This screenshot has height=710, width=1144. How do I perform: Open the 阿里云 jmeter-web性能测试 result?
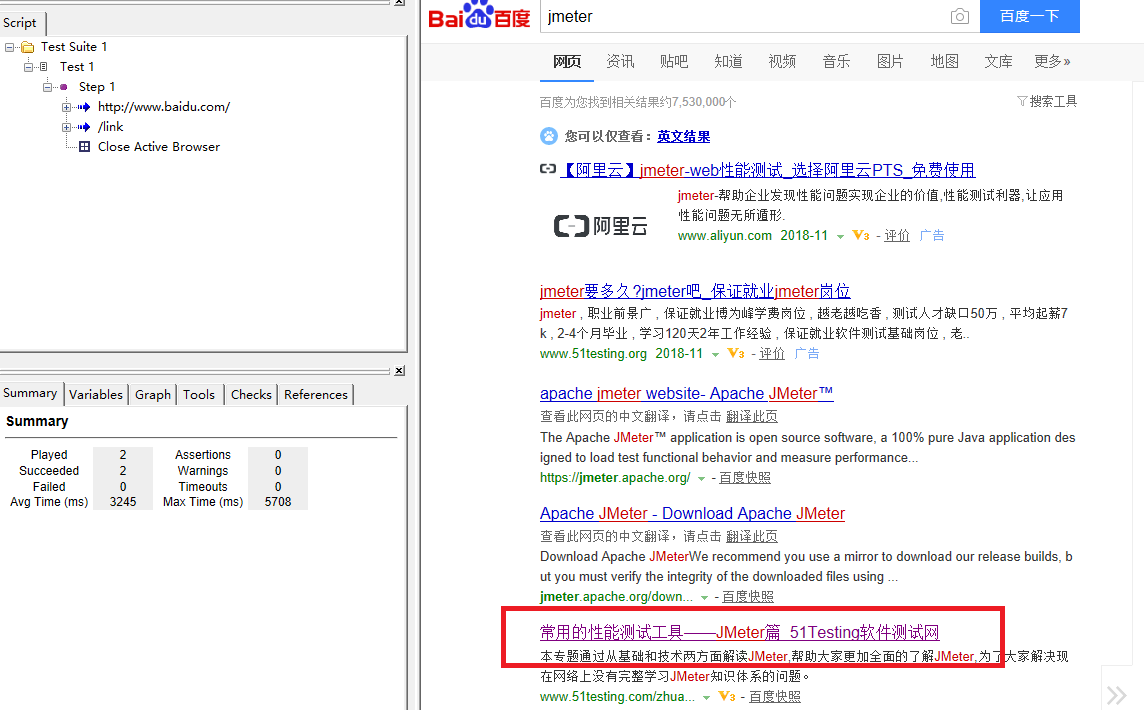tap(768, 170)
